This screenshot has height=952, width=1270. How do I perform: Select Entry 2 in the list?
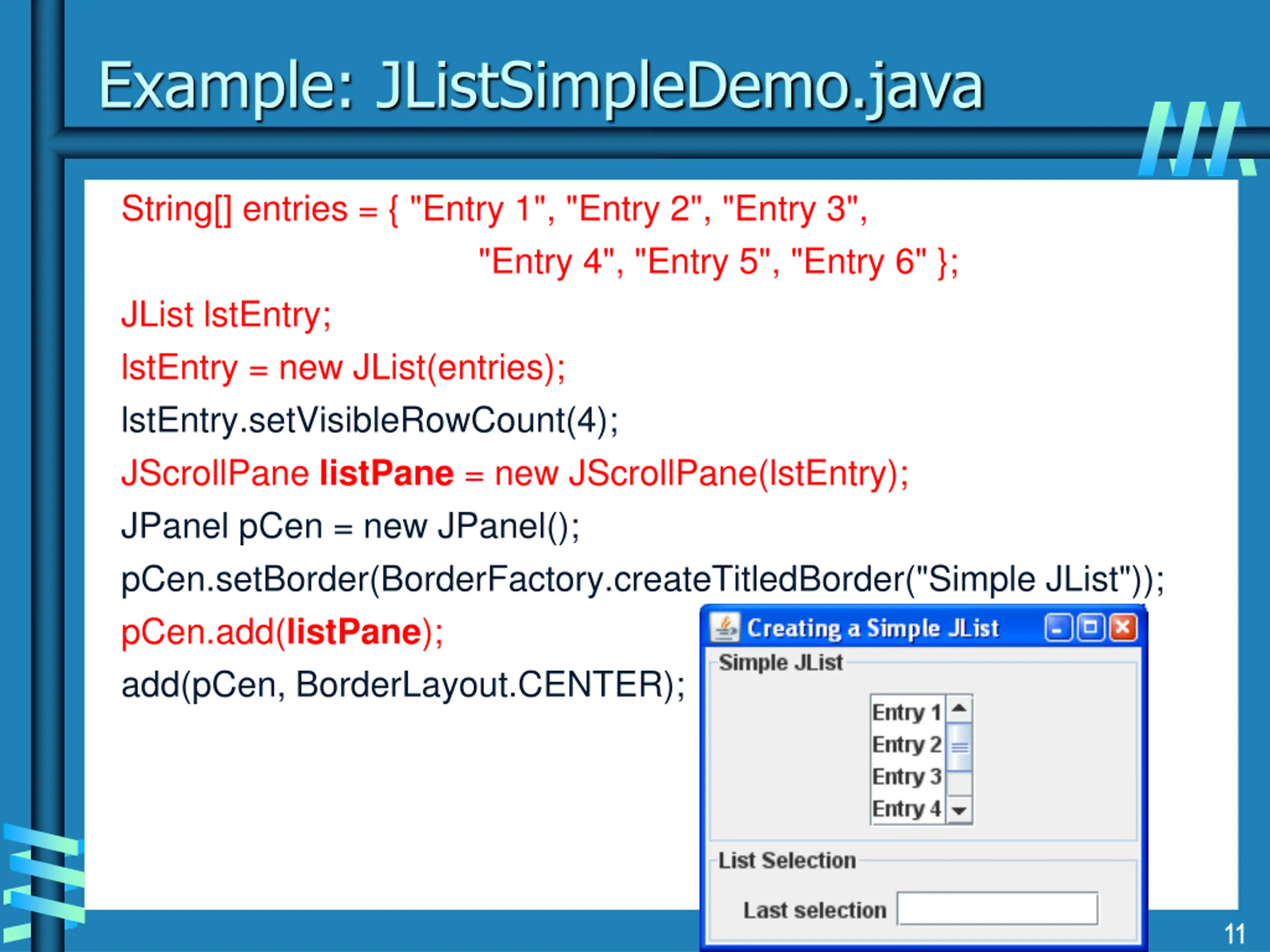(x=907, y=744)
